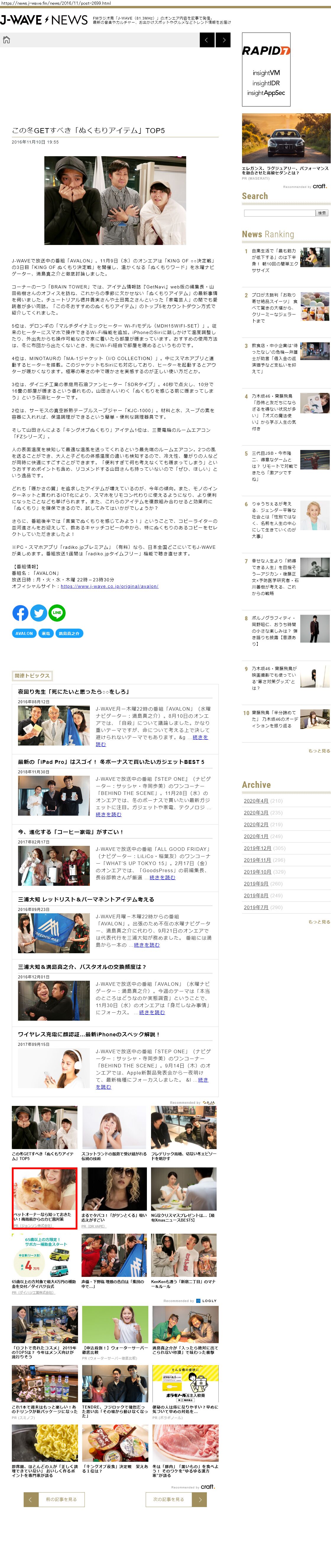Screen dimensions: 331x1568
Task: Share article via Facebook icon
Action: click(x=20, y=612)
